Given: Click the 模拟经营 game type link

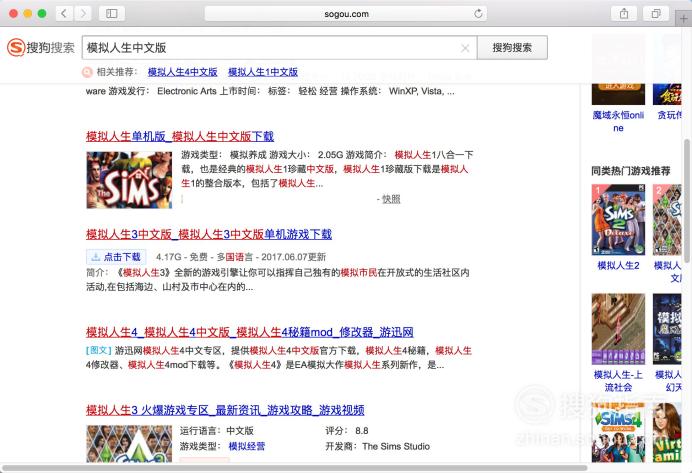Looking at the screenshot, I should (247, 446).
